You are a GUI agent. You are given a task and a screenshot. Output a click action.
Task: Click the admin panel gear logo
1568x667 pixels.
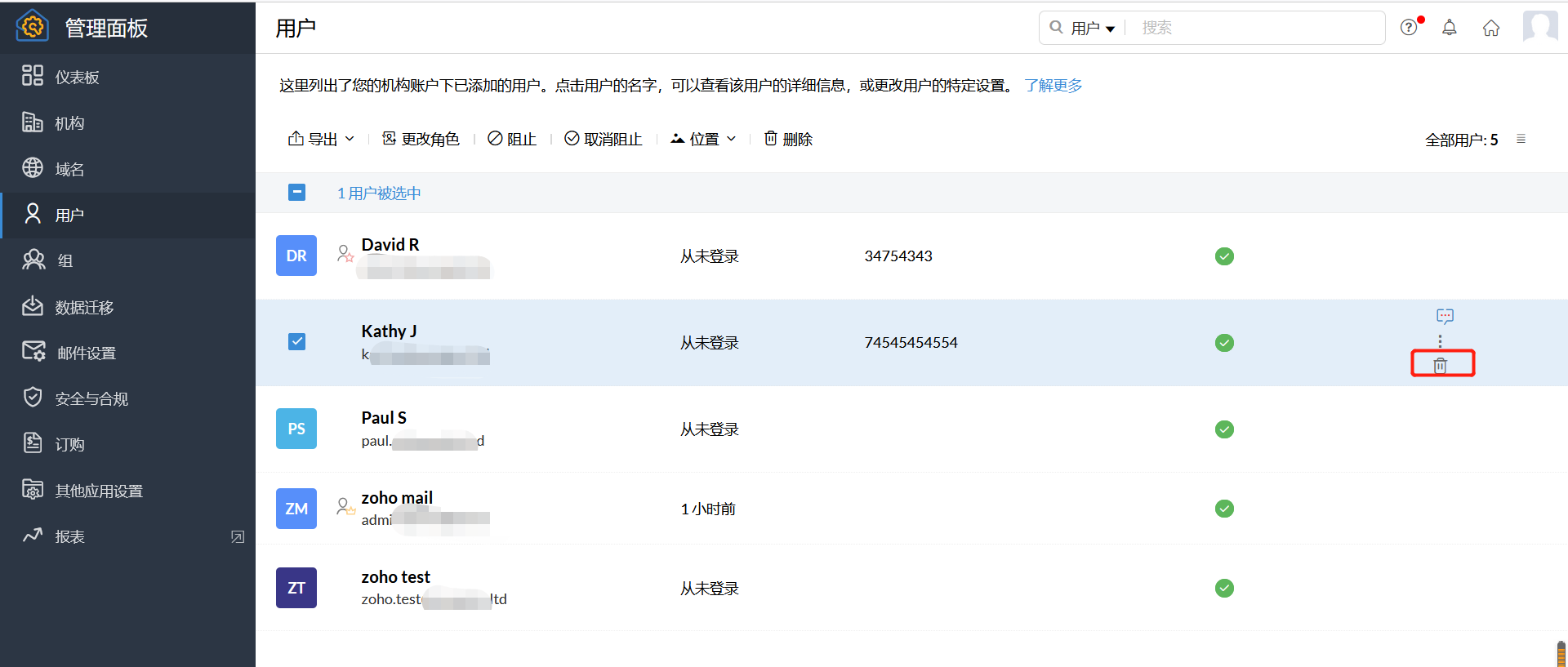[x=33, y=26]
